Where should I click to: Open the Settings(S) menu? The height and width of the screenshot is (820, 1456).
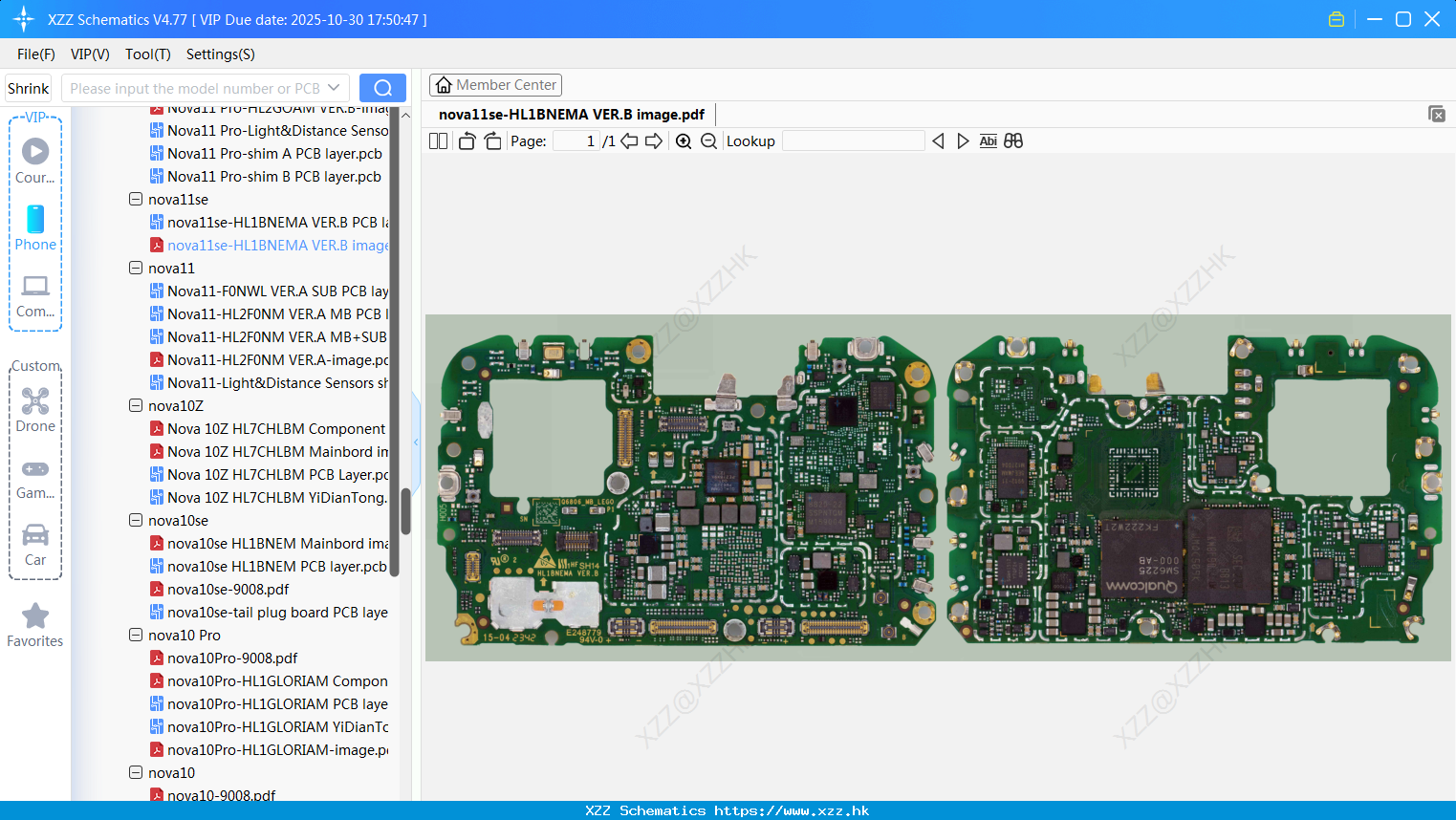tap(221, 54)
